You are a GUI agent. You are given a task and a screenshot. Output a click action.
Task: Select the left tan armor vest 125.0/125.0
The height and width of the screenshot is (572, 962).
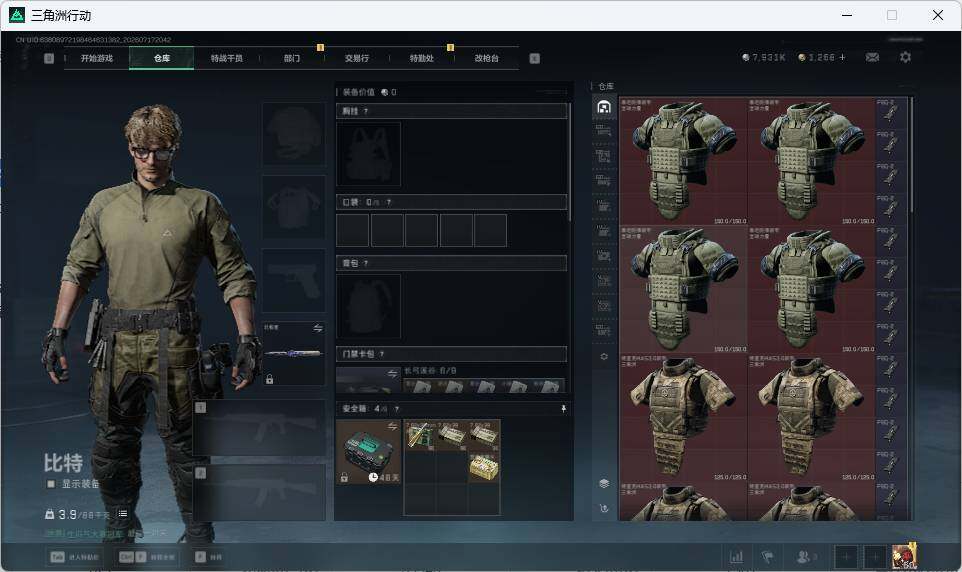[x=683, y=417]
